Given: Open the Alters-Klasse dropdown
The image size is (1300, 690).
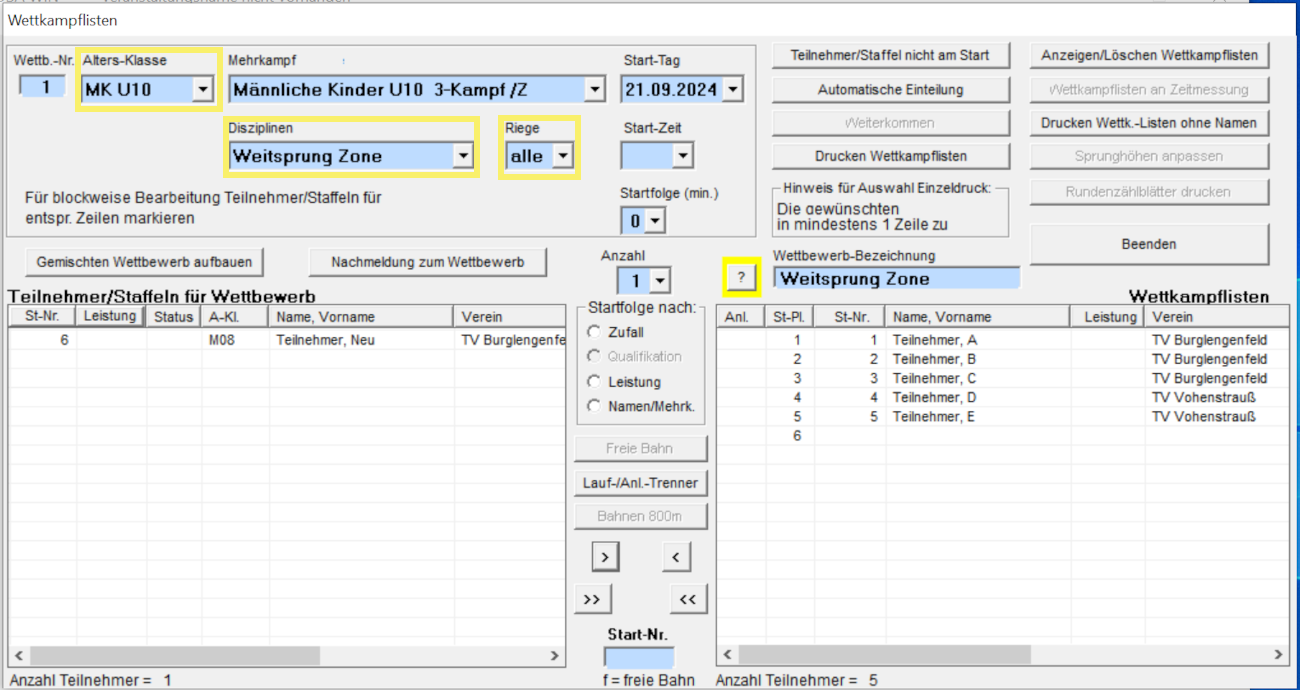Looking at the screenshot, I should pyautogui.click(x=203, y=90).
